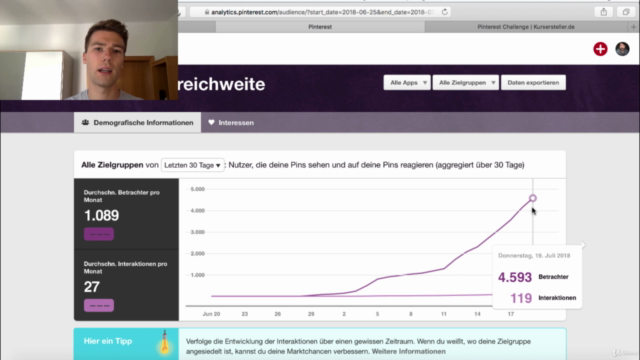
Task: Click the Donnerstag, 19. Juli 2018 date
Action: [534, 256]
